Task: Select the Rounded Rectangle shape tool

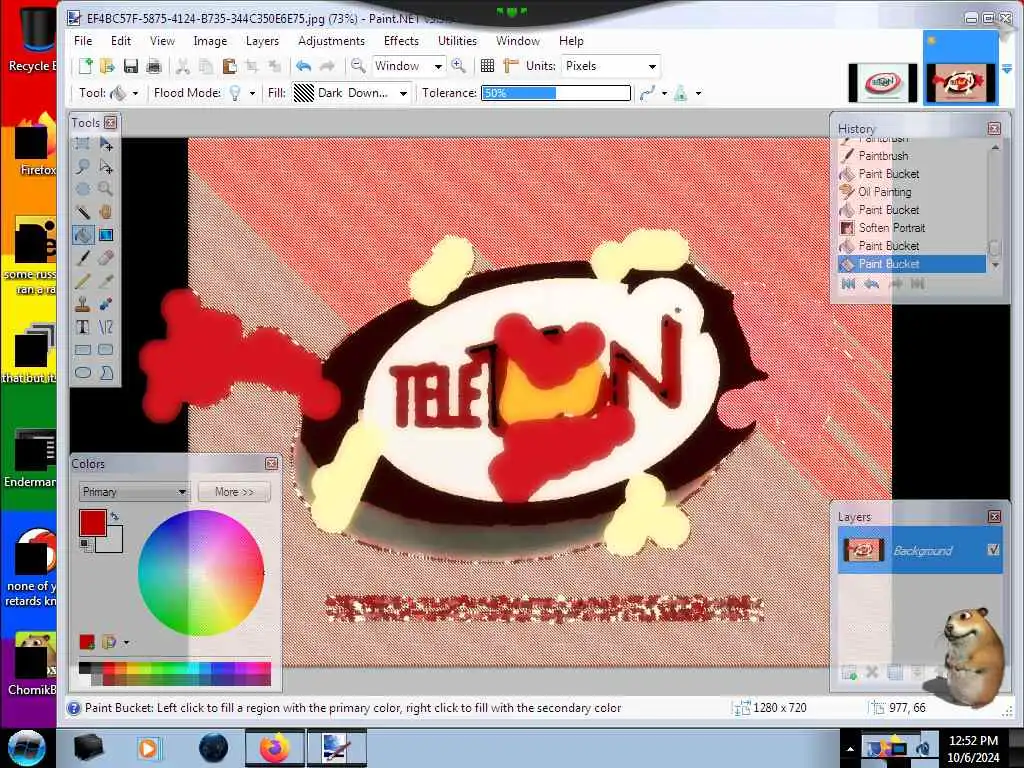Action: pos(106,349)
